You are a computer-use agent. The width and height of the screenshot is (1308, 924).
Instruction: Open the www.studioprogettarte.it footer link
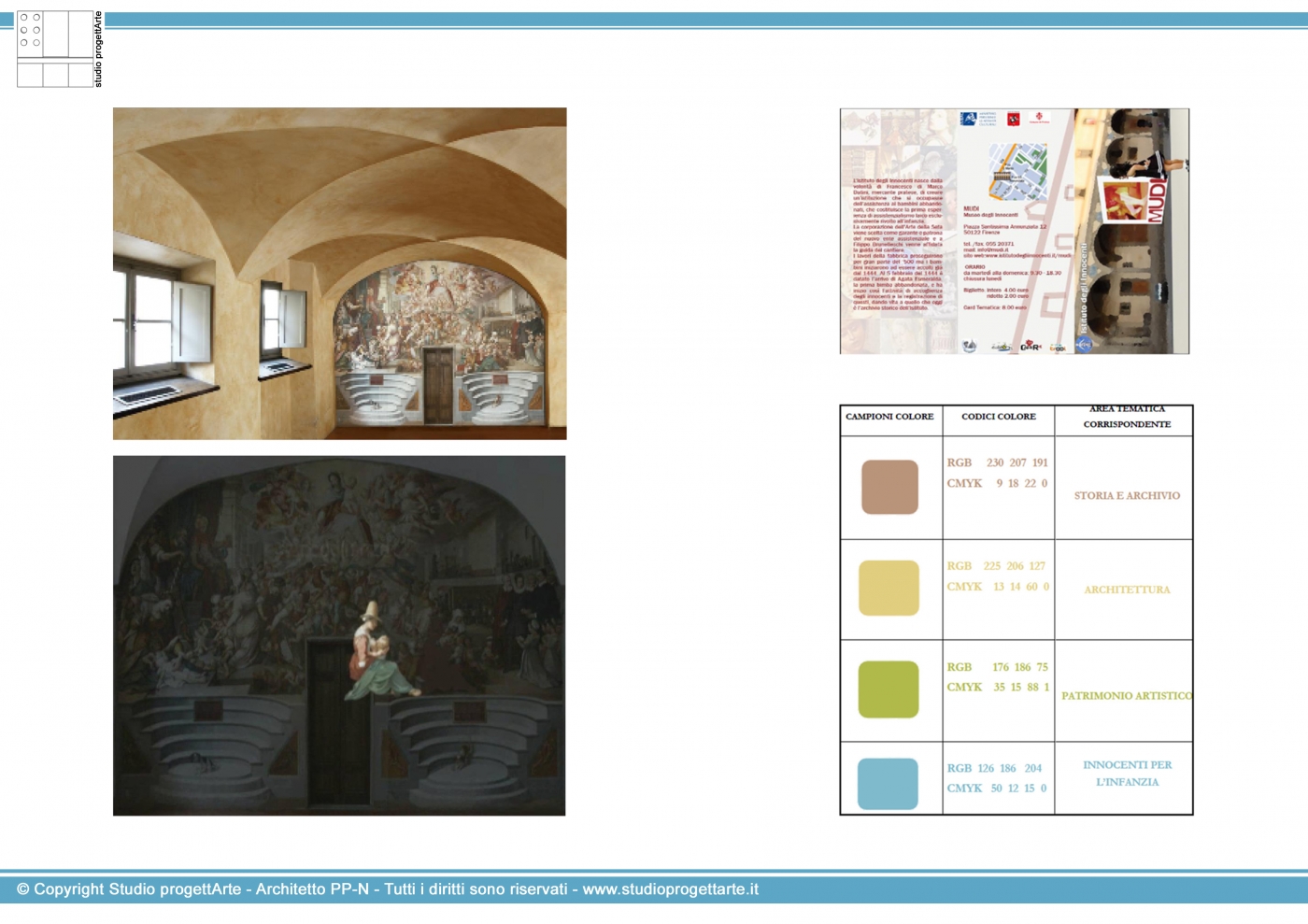671,889
